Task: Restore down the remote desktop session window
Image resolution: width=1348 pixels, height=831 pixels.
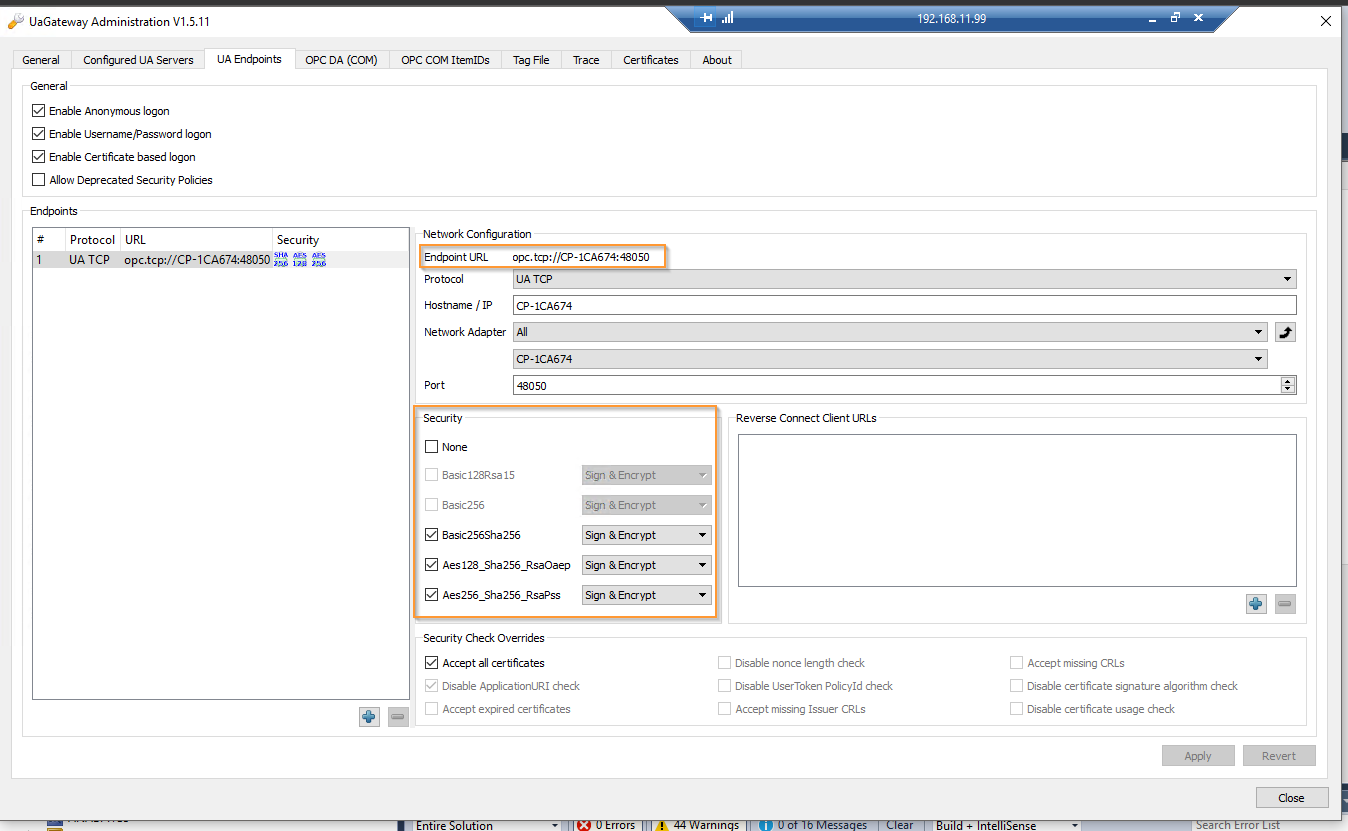Action: 1175,18
